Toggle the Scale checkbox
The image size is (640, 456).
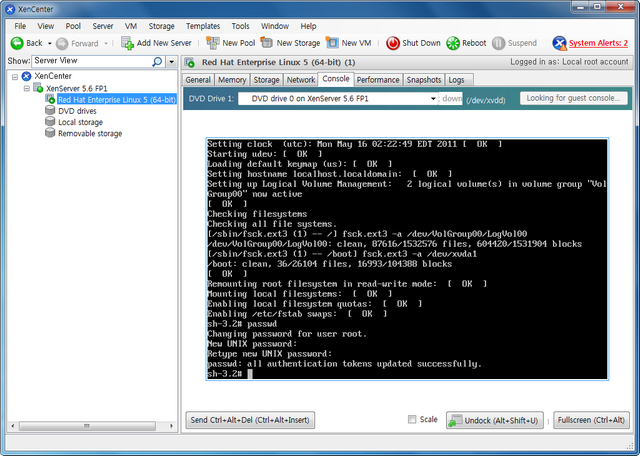412,419
